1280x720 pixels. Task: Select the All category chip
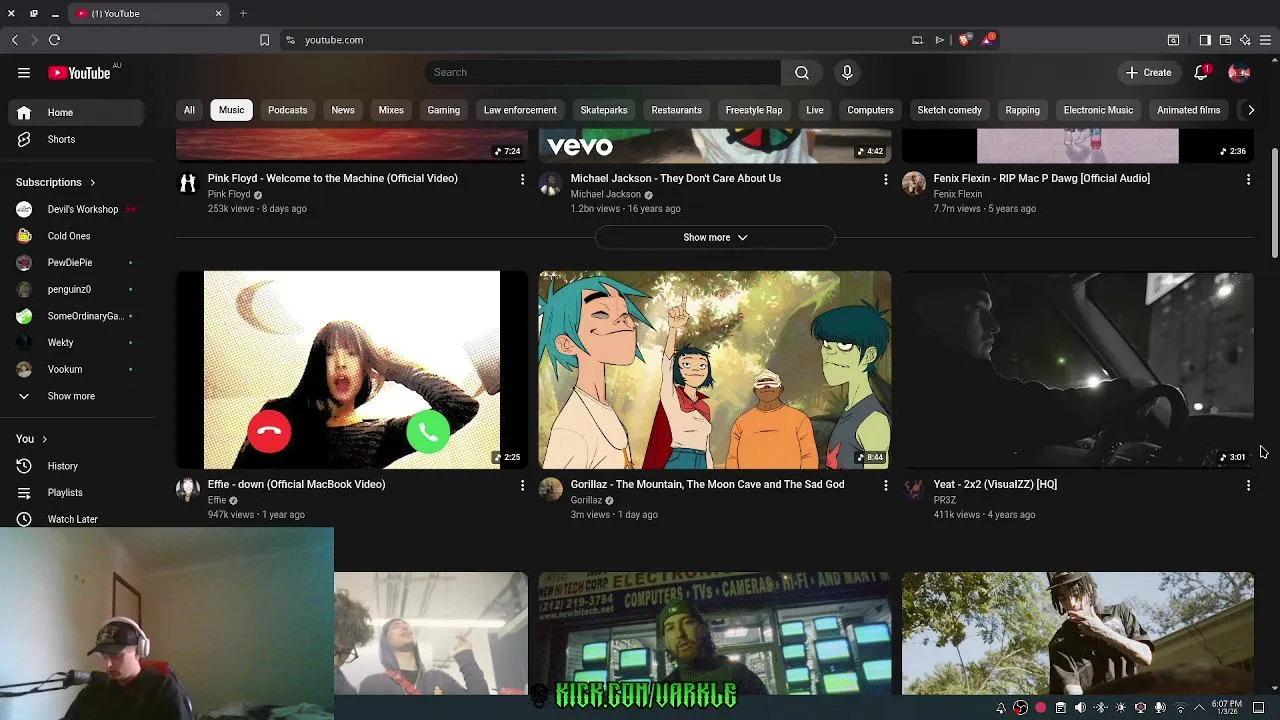click(189, 110)
